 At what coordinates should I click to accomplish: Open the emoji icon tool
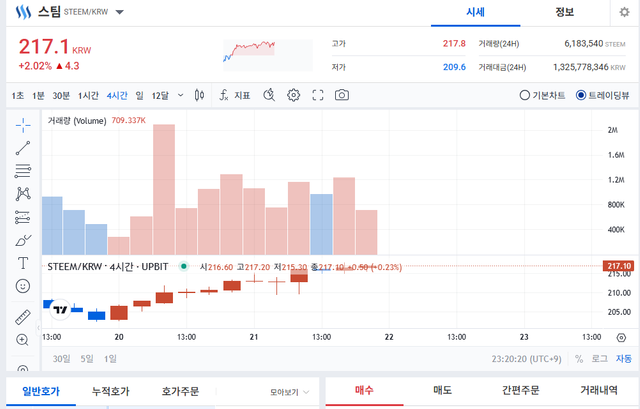(x=23, y=286)
